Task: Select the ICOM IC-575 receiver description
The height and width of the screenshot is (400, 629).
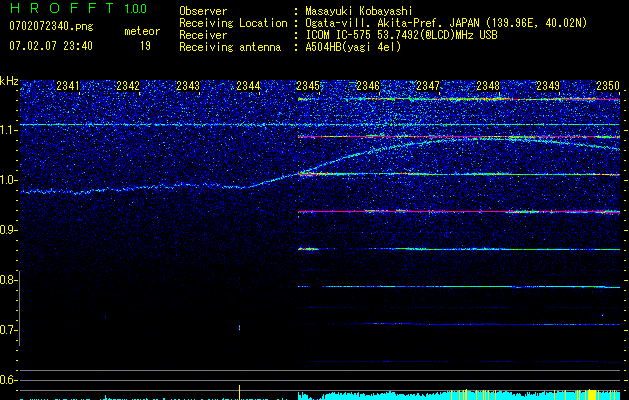Action: pos(401,35)
